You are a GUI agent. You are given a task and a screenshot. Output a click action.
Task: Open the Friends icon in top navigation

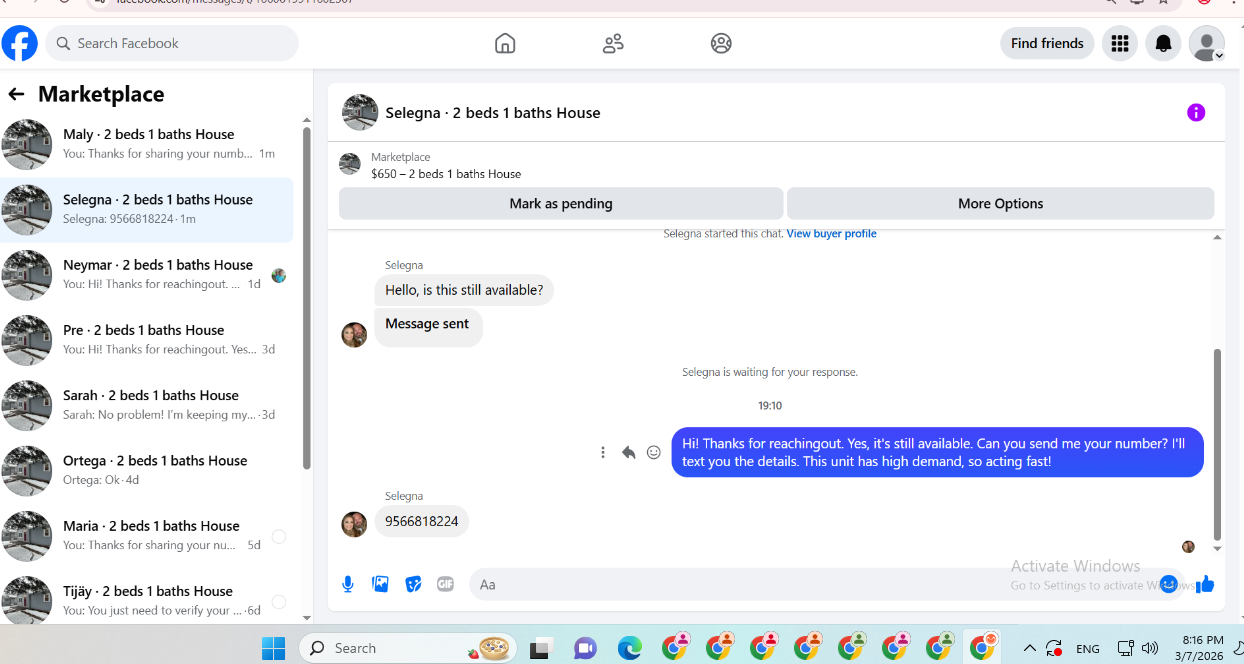point(613,43)
